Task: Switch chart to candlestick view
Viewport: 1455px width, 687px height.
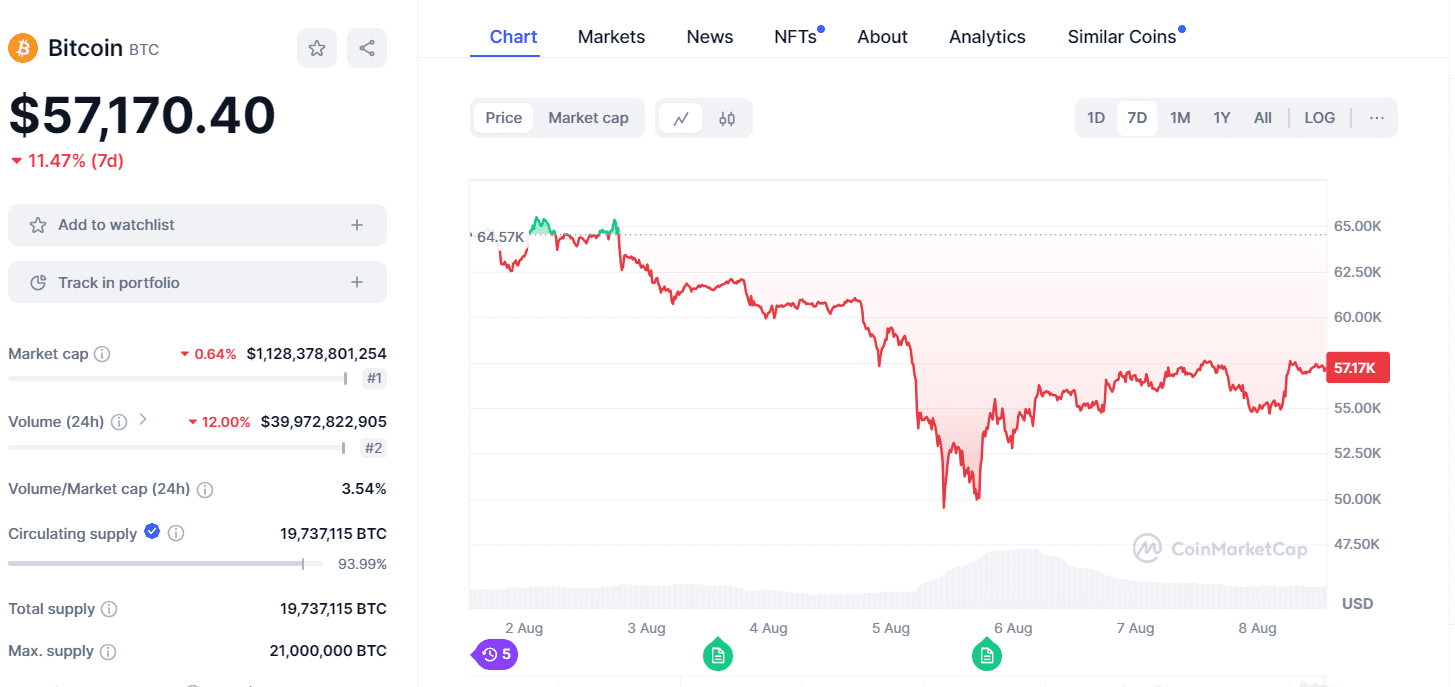Action: 725,117
